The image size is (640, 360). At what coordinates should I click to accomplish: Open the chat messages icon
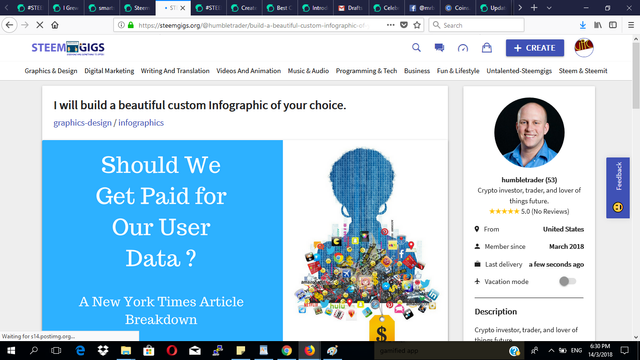(439, 48)
